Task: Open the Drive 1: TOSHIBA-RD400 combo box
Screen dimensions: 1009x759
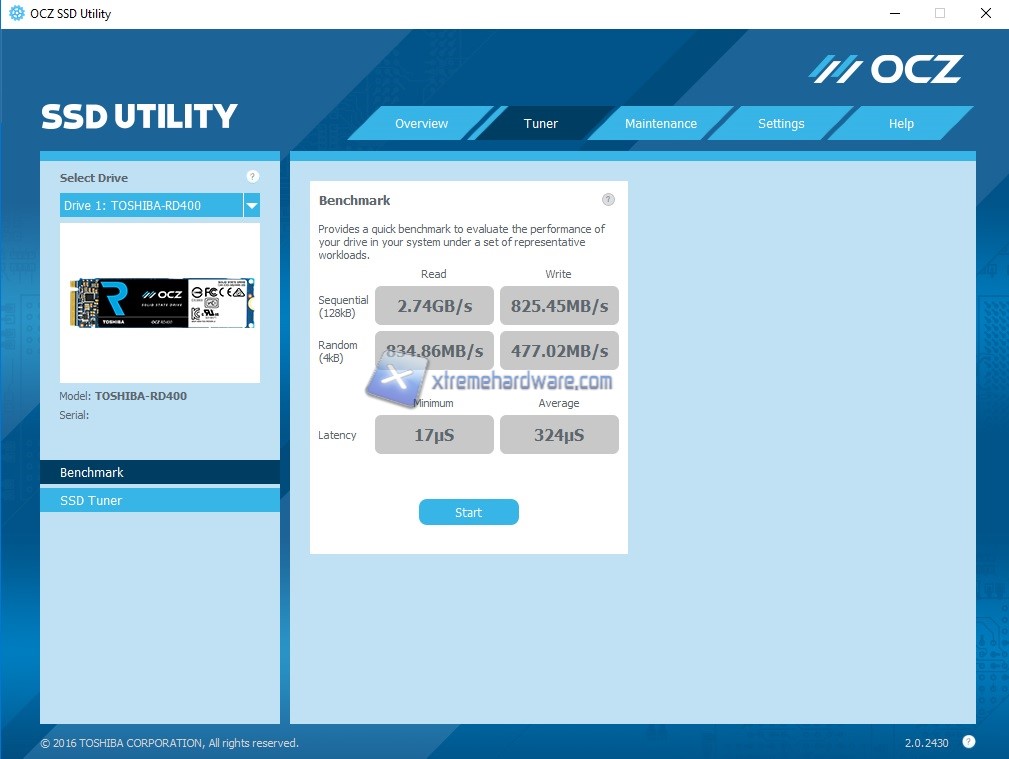Action: [151, 205]
